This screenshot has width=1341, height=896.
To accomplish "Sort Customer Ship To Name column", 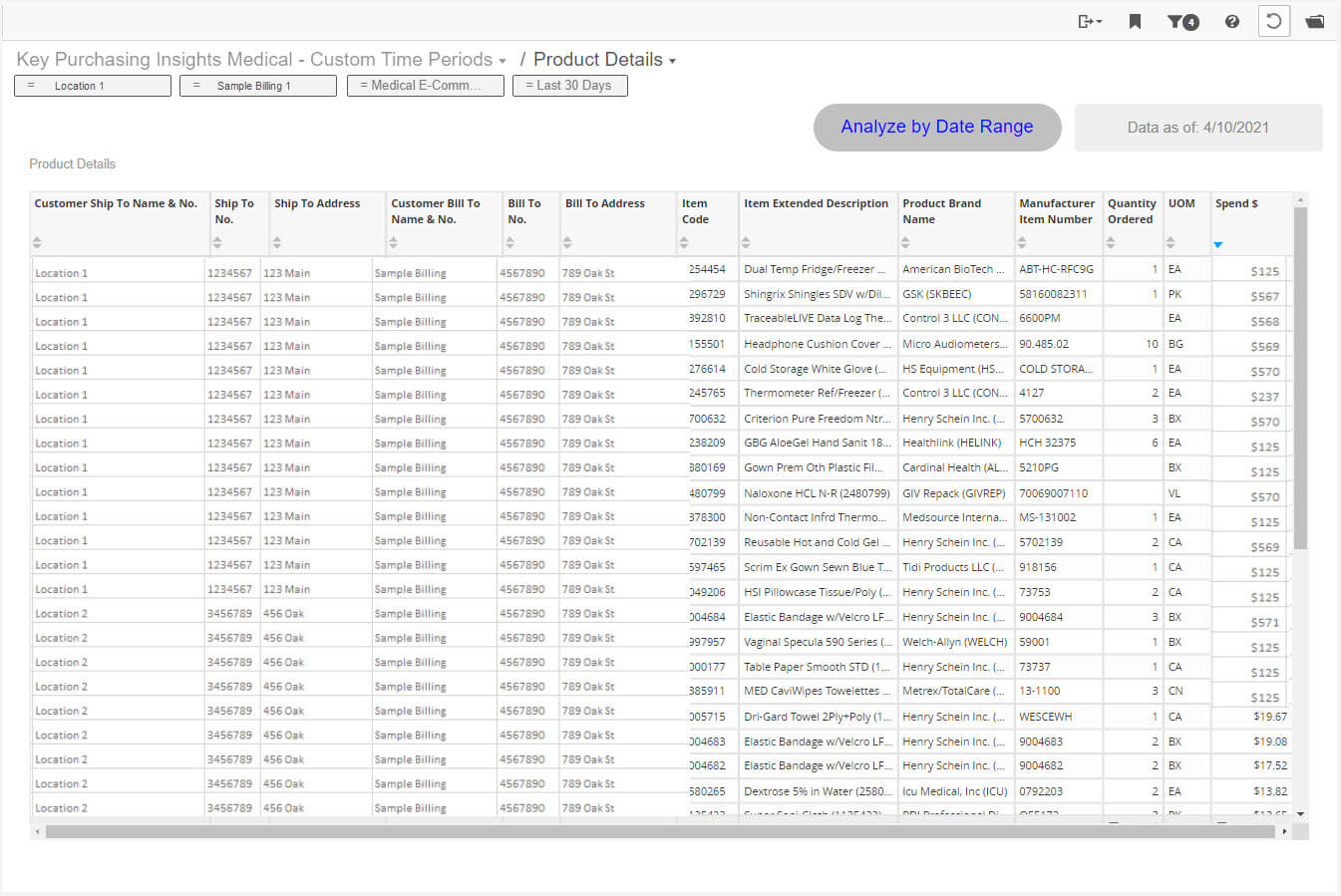I will (37, 242).
